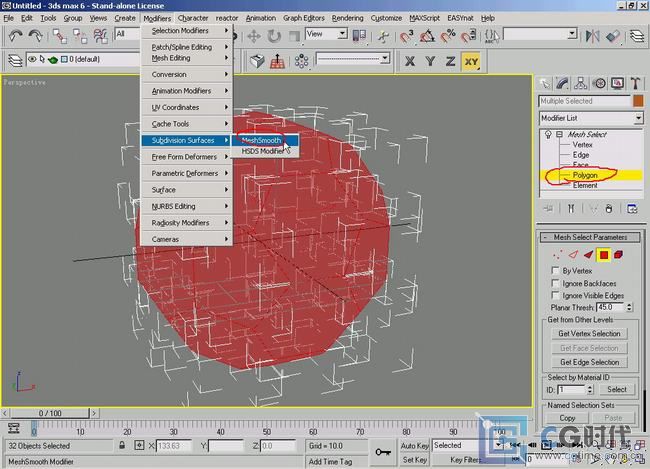The height and width of the screenshot is (469, 650).
Task: Click the Planar Thresh value field
Action: [611, 307]
